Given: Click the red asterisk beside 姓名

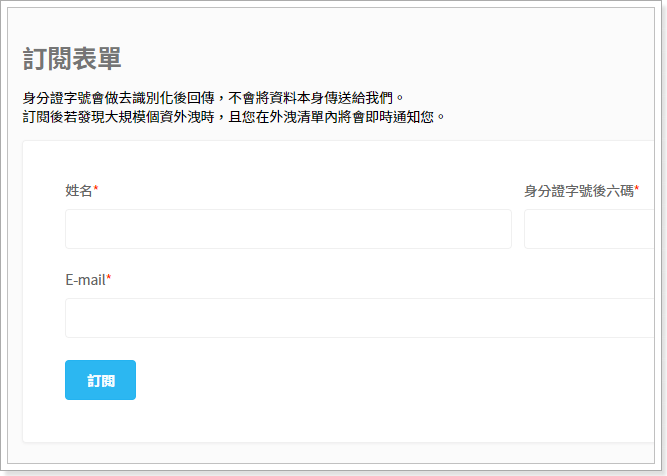Looking at the screenshot, I should [96, 190].
